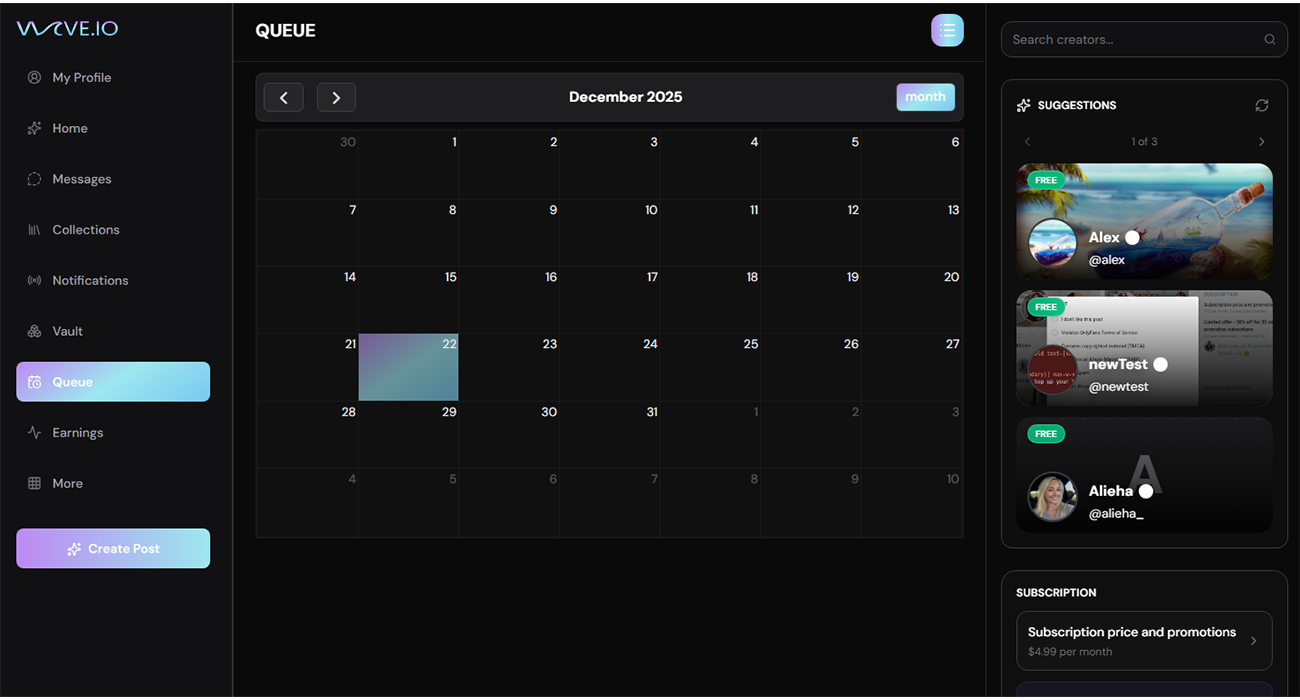Viewport: 1300px width, 700px height.
Task: Expand Subscription price and promotions
Action: 1144,641
